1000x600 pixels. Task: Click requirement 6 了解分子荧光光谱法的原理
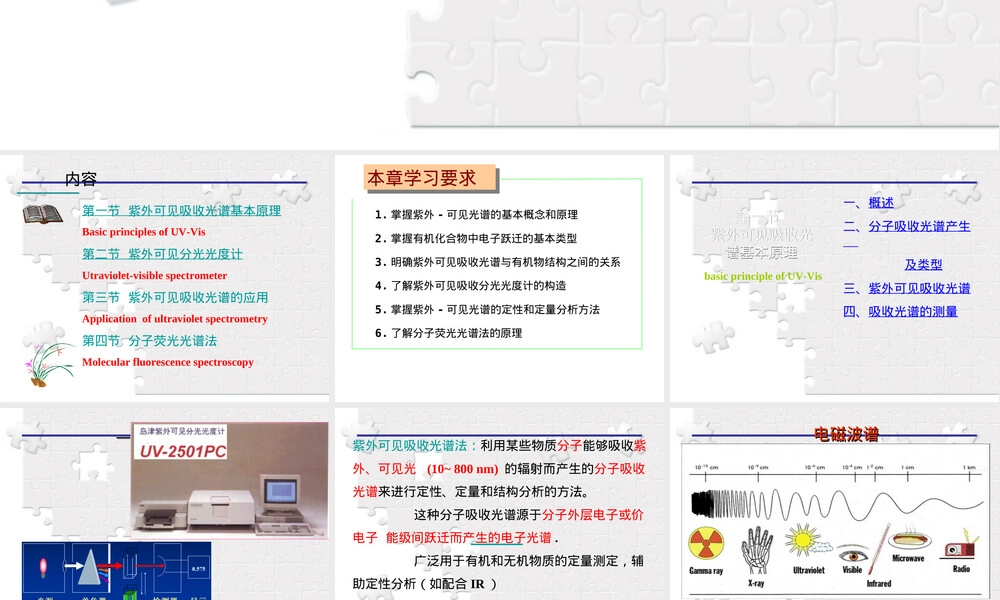click(448, 333)
